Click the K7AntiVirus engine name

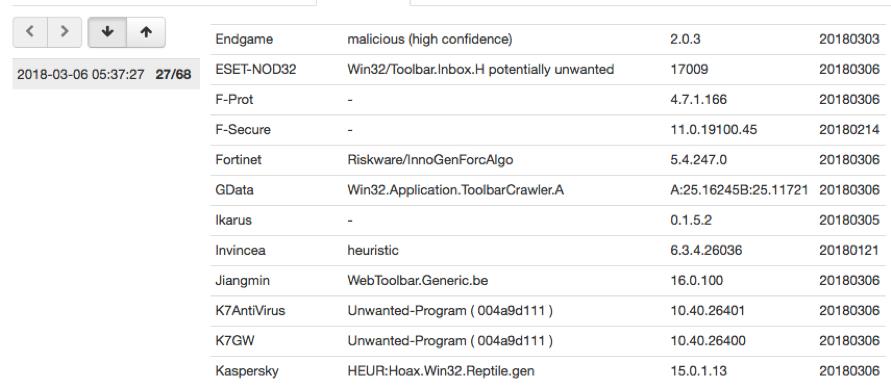tap(250, 310)
